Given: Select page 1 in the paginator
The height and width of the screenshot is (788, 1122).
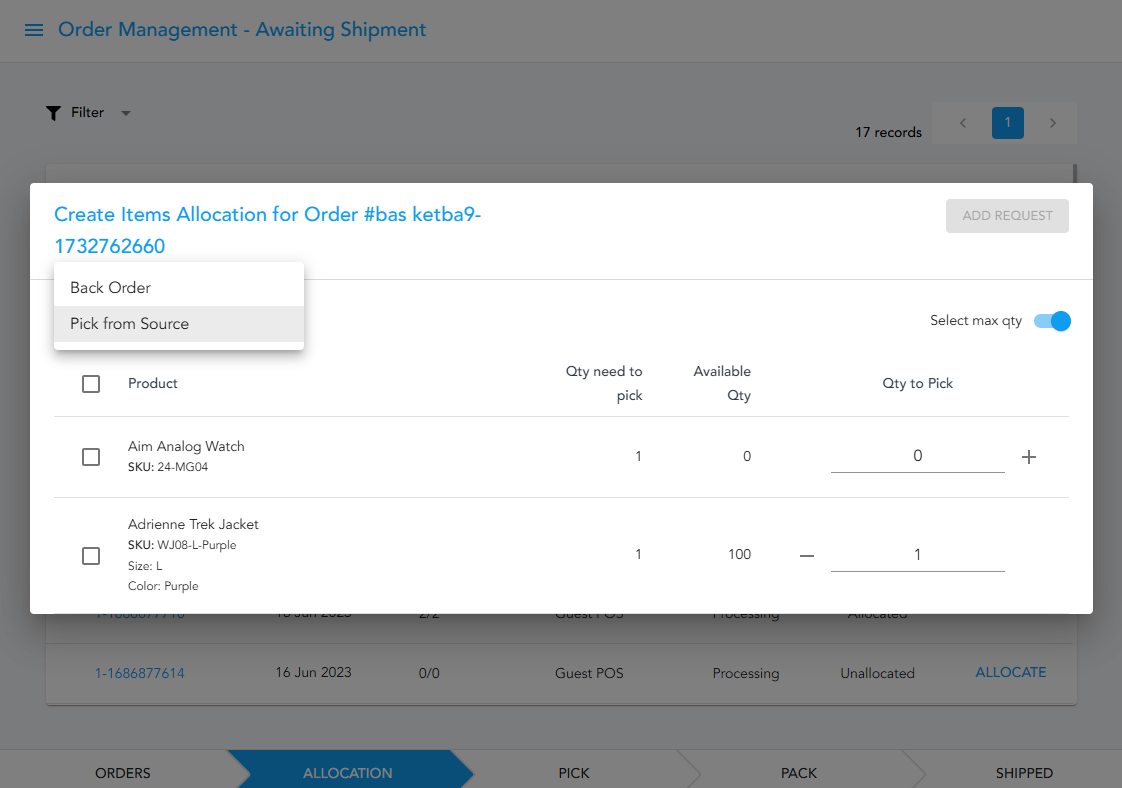Looking at the screenshot, I should click(x=1007, y=122).
